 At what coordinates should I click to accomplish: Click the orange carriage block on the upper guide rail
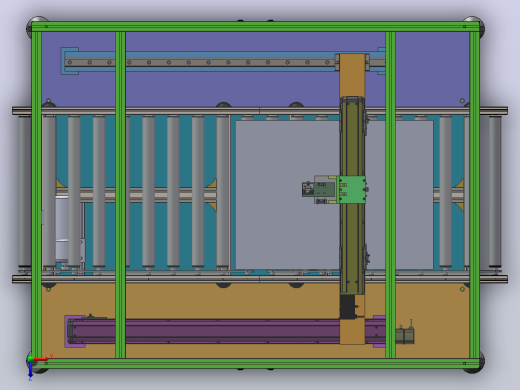pos(352,75)
